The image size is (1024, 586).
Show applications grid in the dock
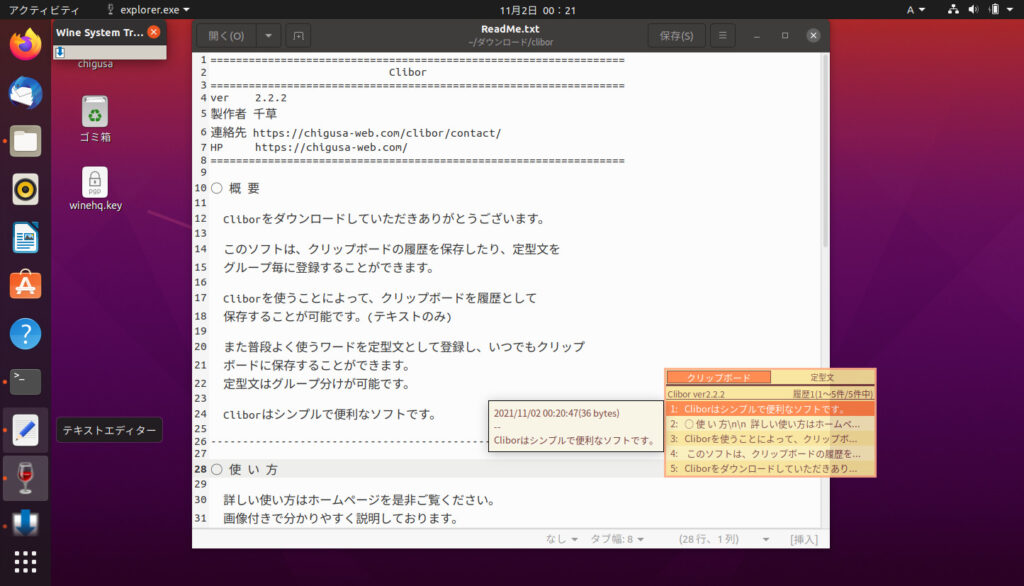coord(25,562)
